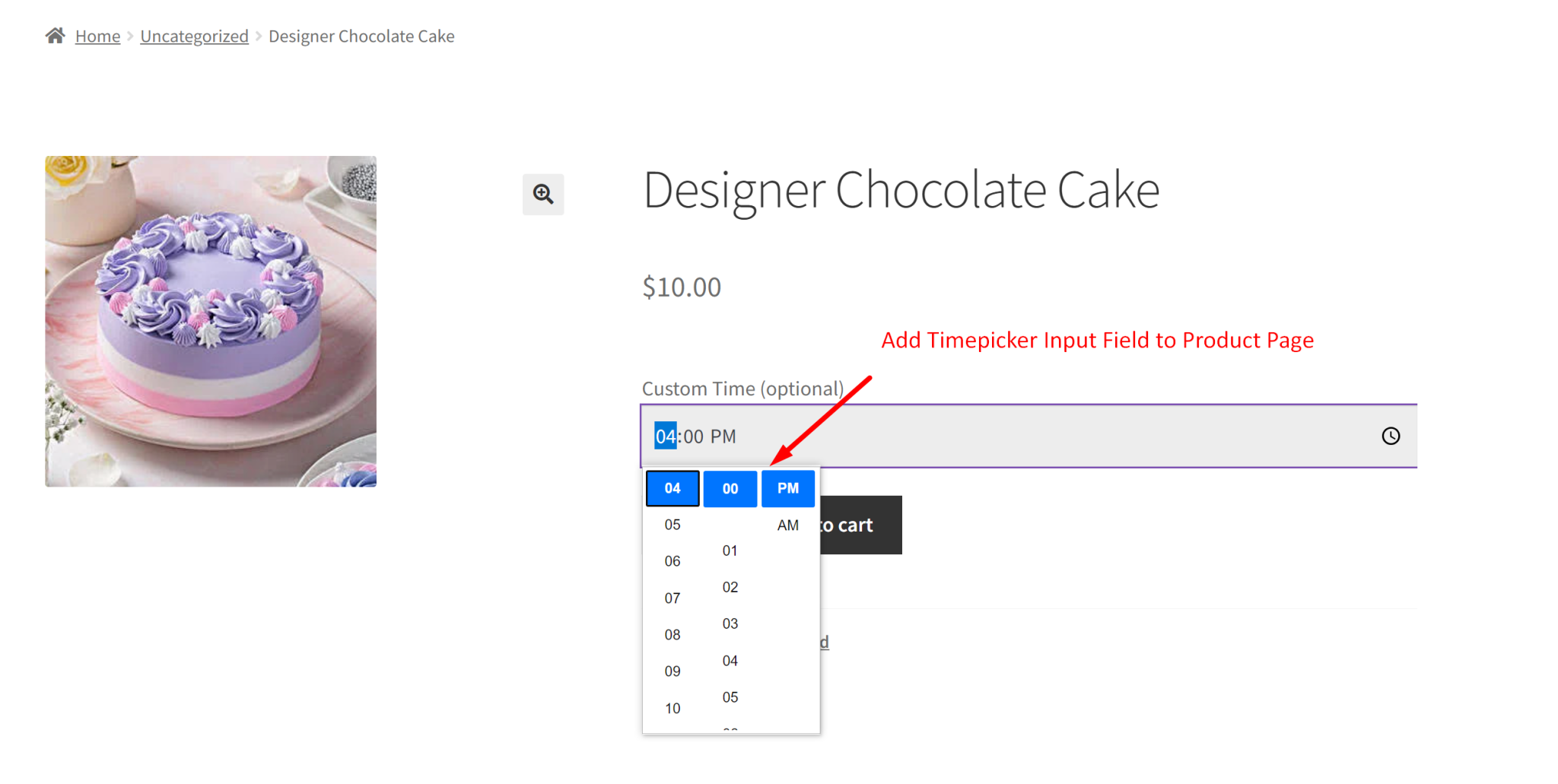Choose hour 09 in the picker
1558x784 pixels.
point(672,671)
